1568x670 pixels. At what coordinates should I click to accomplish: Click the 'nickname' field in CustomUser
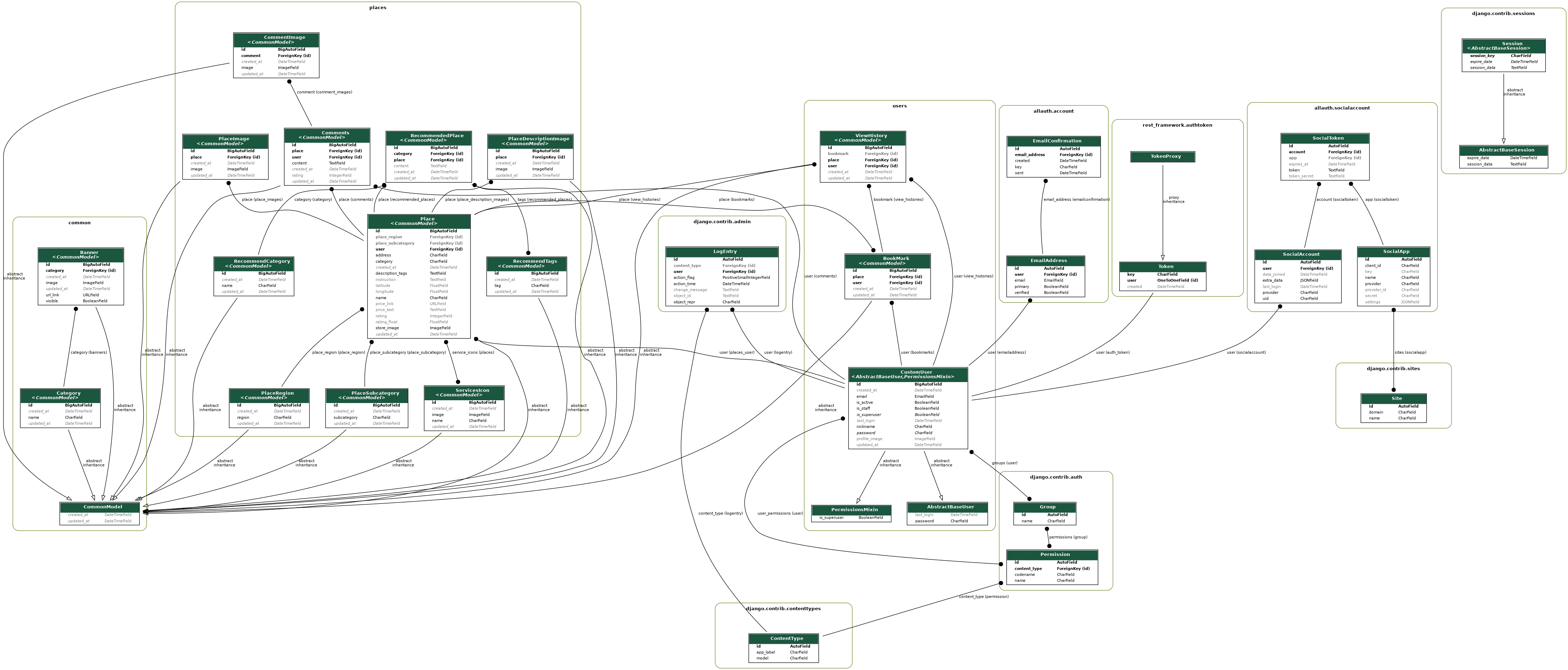[x=866, y=427]
